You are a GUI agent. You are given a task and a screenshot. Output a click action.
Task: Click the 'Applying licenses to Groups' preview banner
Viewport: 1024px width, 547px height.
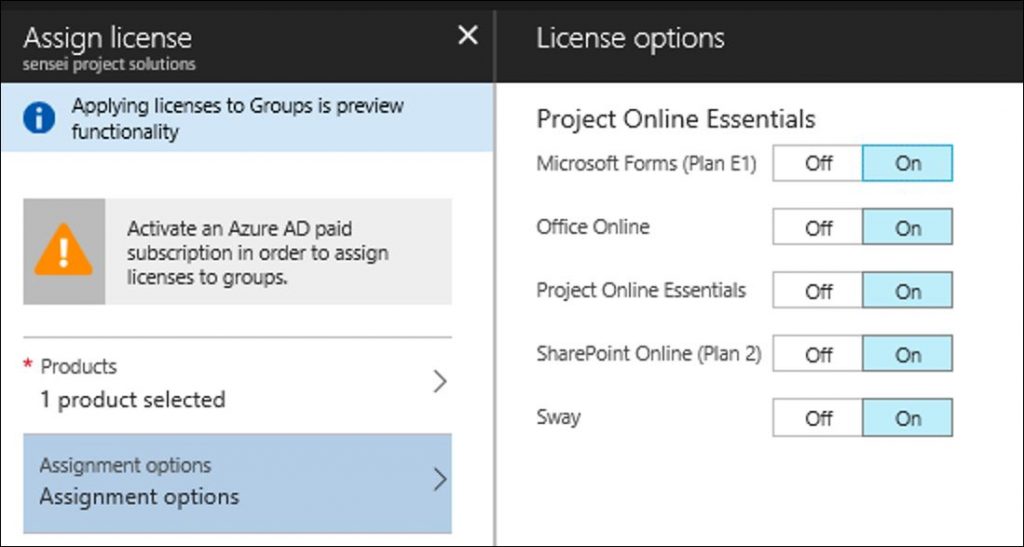point(247,117)
